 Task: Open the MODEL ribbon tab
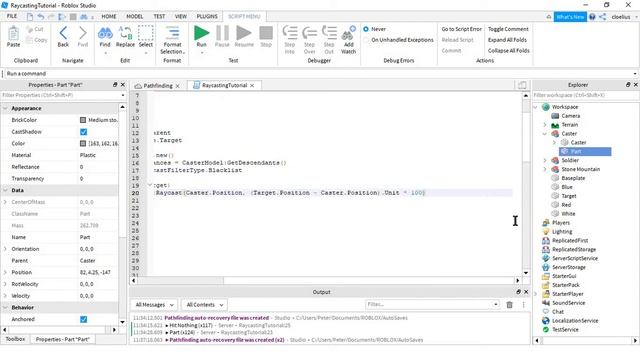134,16
